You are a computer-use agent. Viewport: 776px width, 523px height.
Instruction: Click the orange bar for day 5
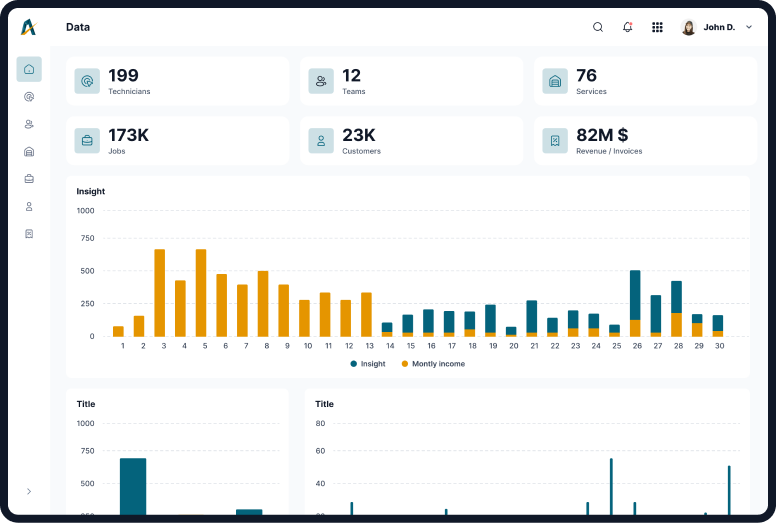(x=201, y=293)
